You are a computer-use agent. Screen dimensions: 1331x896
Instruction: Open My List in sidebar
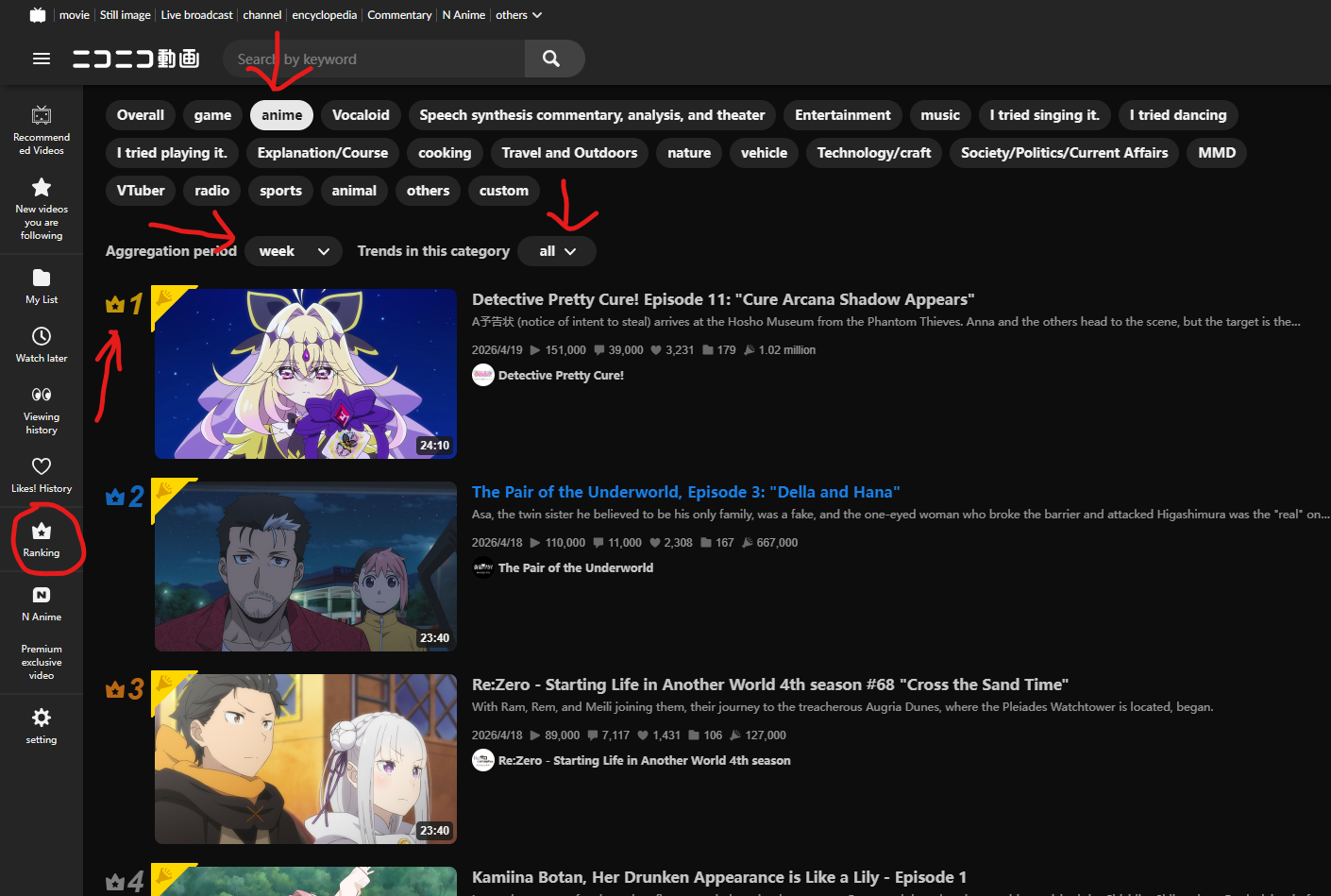42,286
